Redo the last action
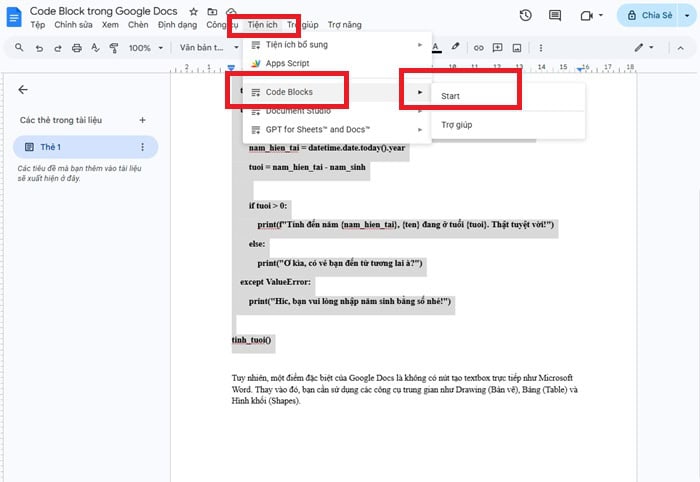 pyautogui.click(x=58, y=48)
